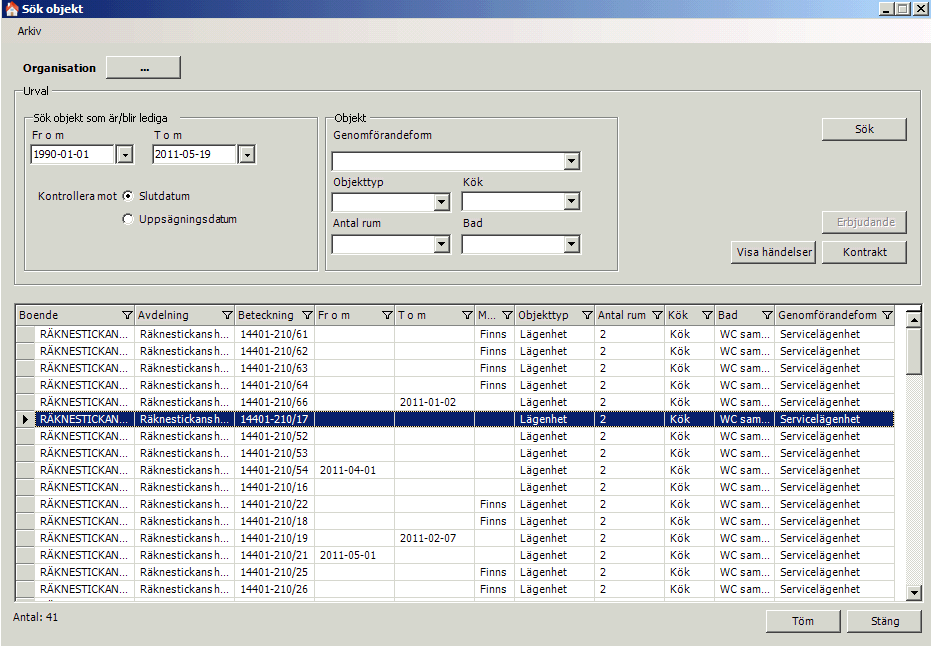Open the filter icon on Beteckning column

coord(307,315)
